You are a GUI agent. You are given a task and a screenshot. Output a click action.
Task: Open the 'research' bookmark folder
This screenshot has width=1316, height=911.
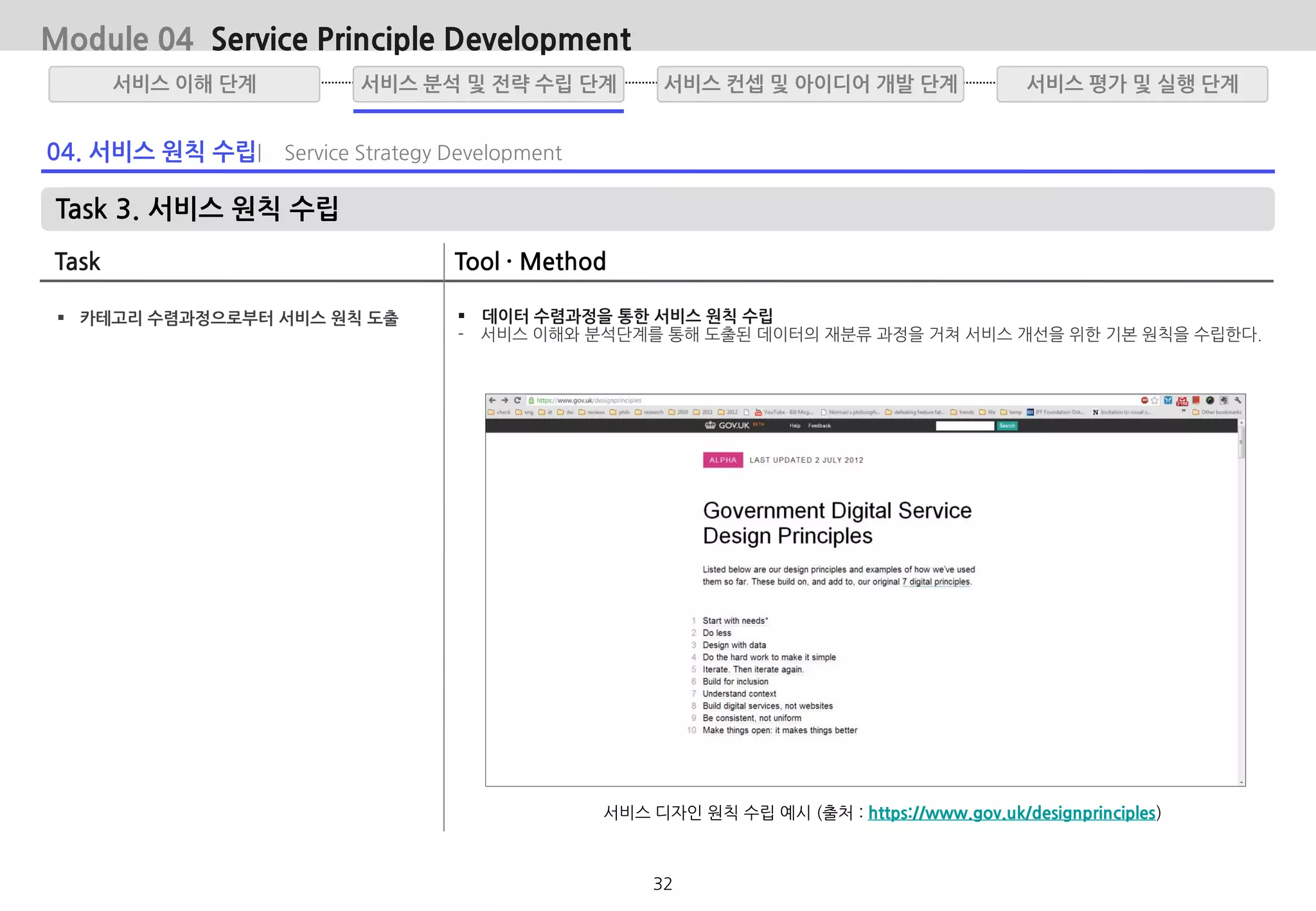coord(649,412)
